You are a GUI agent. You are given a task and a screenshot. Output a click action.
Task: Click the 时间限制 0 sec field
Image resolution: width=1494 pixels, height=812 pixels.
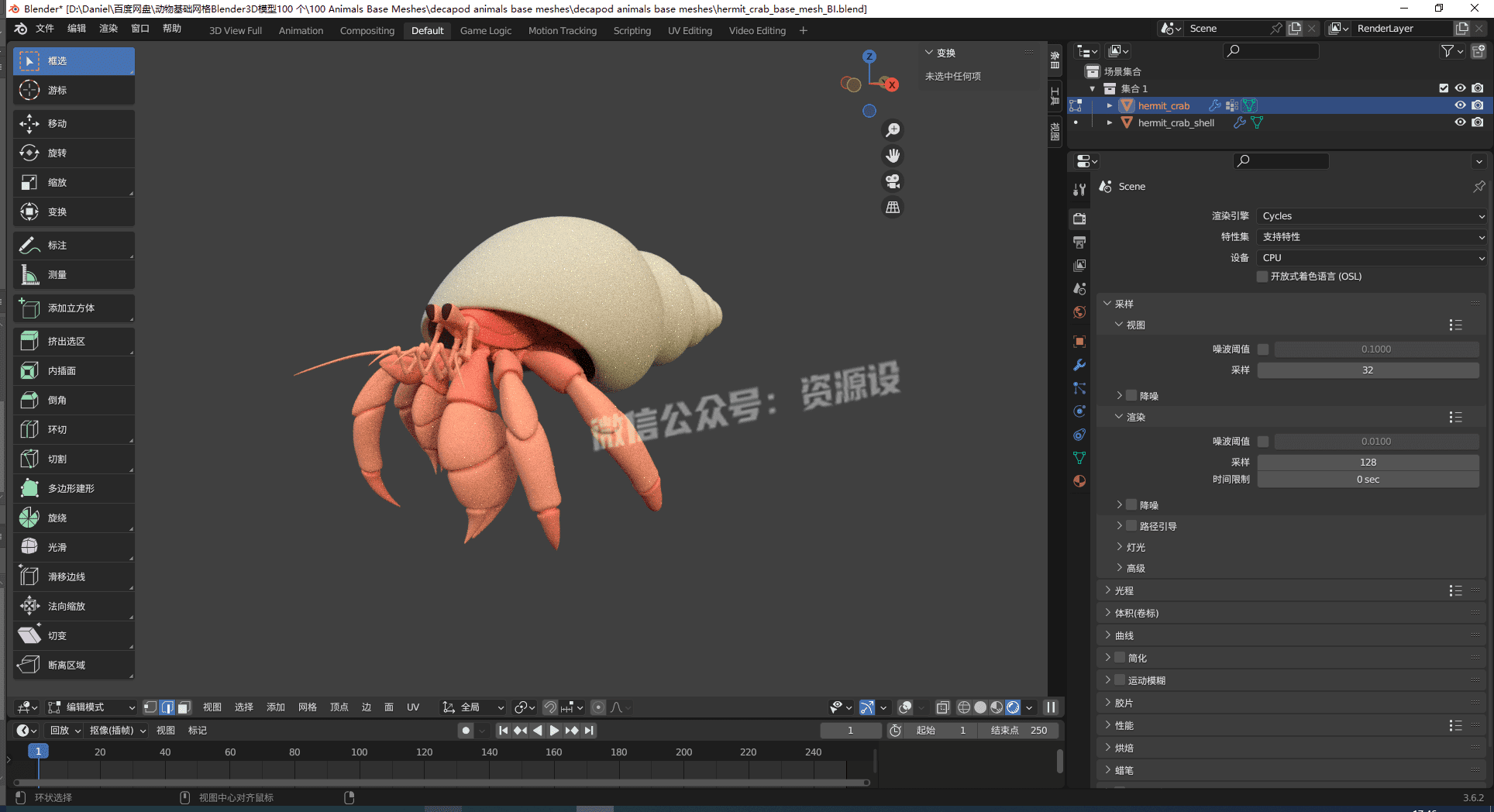(x=1368, y=480)
